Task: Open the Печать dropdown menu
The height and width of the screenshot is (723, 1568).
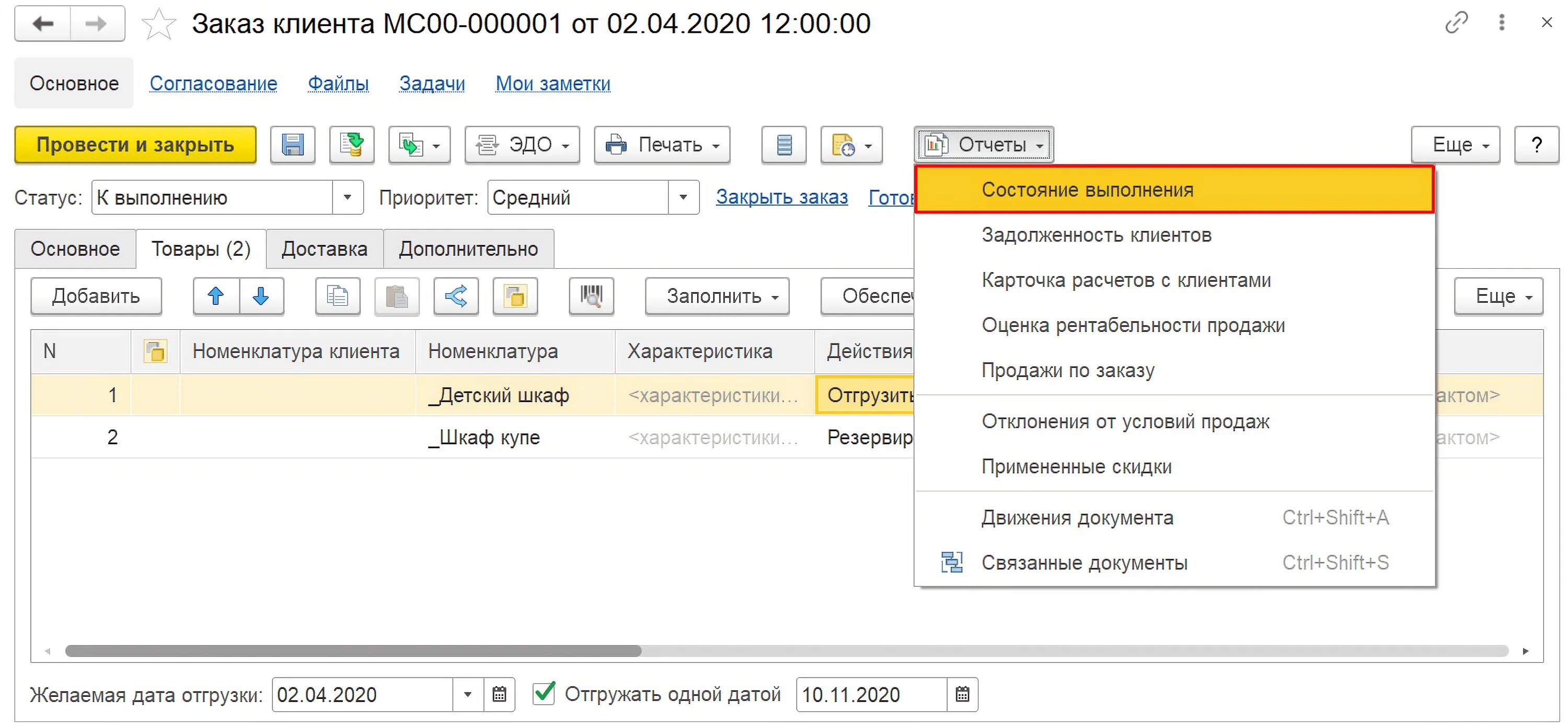Action: click(662, 145)
